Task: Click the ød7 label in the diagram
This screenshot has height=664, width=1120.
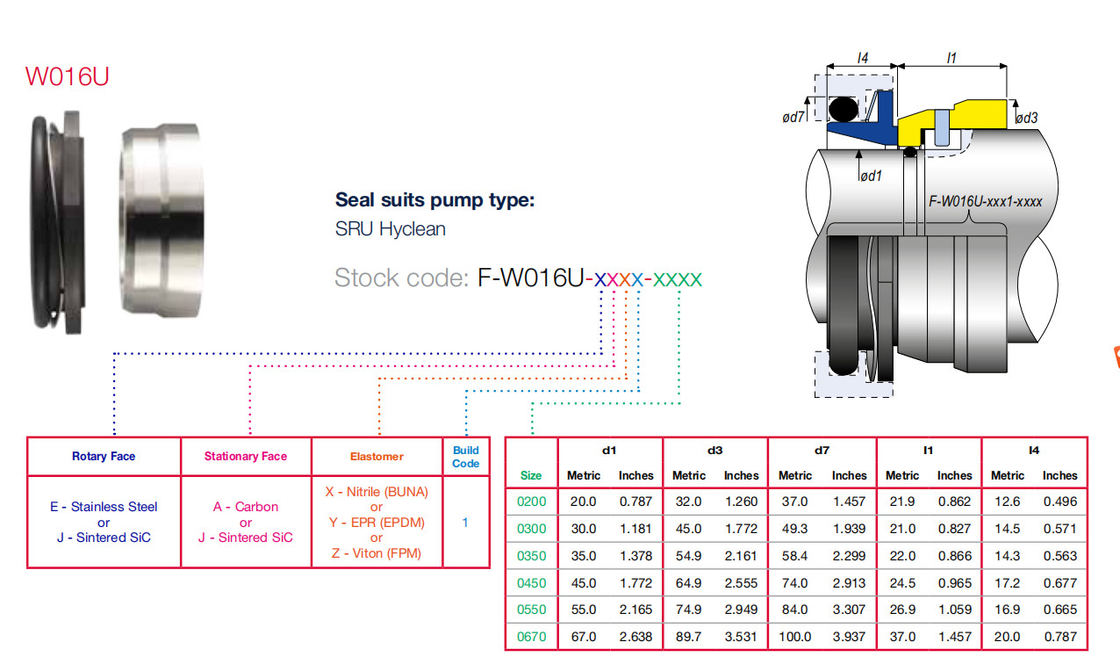Action: pyautogui.click(x=794, y=116)
